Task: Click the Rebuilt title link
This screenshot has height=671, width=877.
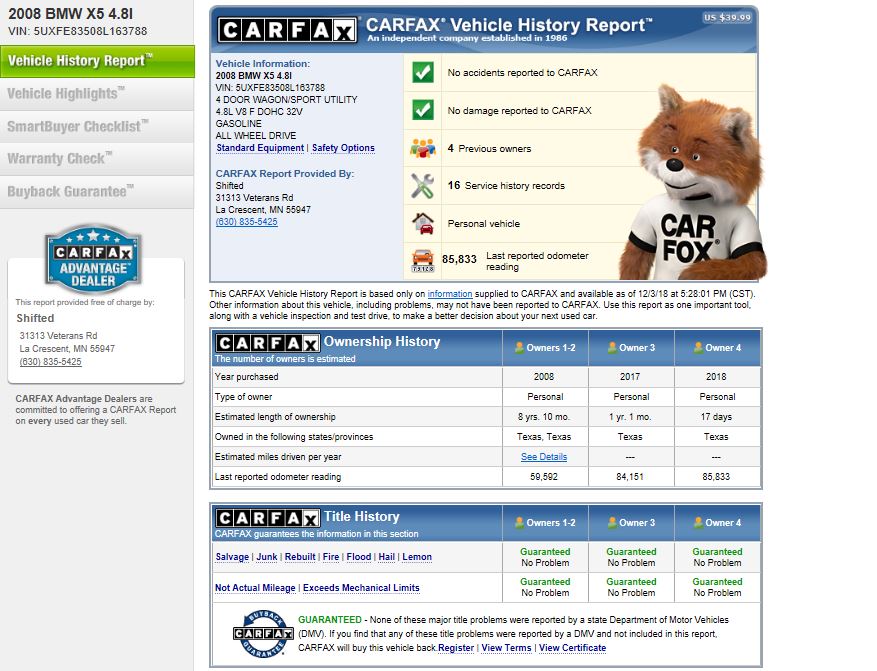Action: coord(300,557)
